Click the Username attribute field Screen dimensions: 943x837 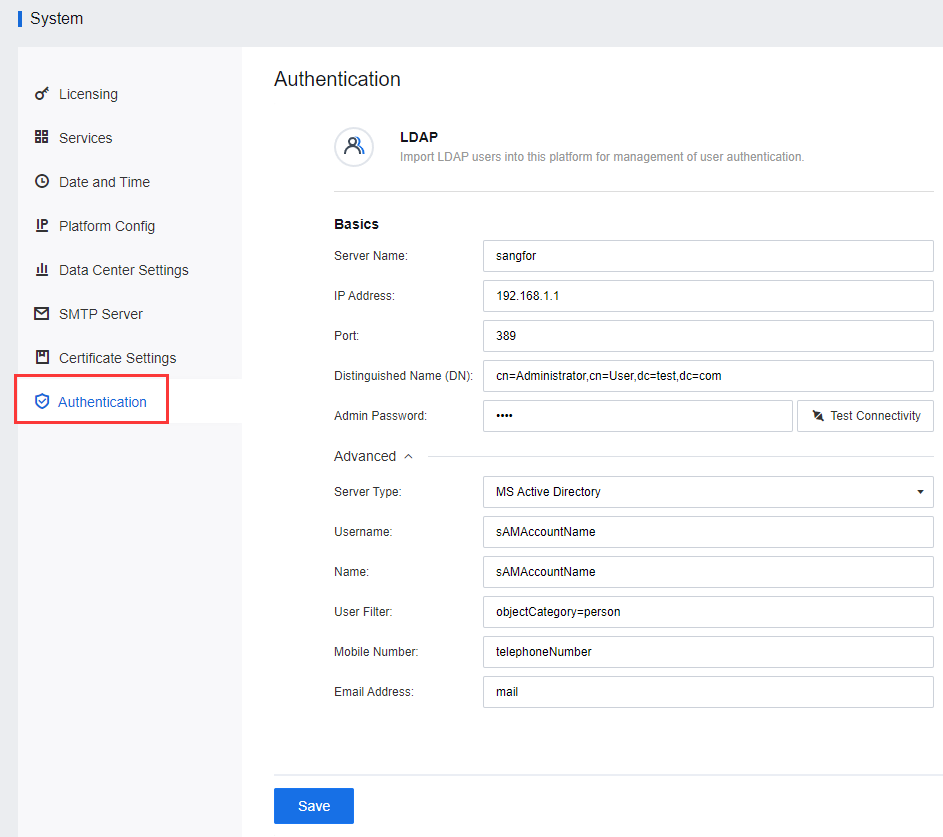[708, 532]
